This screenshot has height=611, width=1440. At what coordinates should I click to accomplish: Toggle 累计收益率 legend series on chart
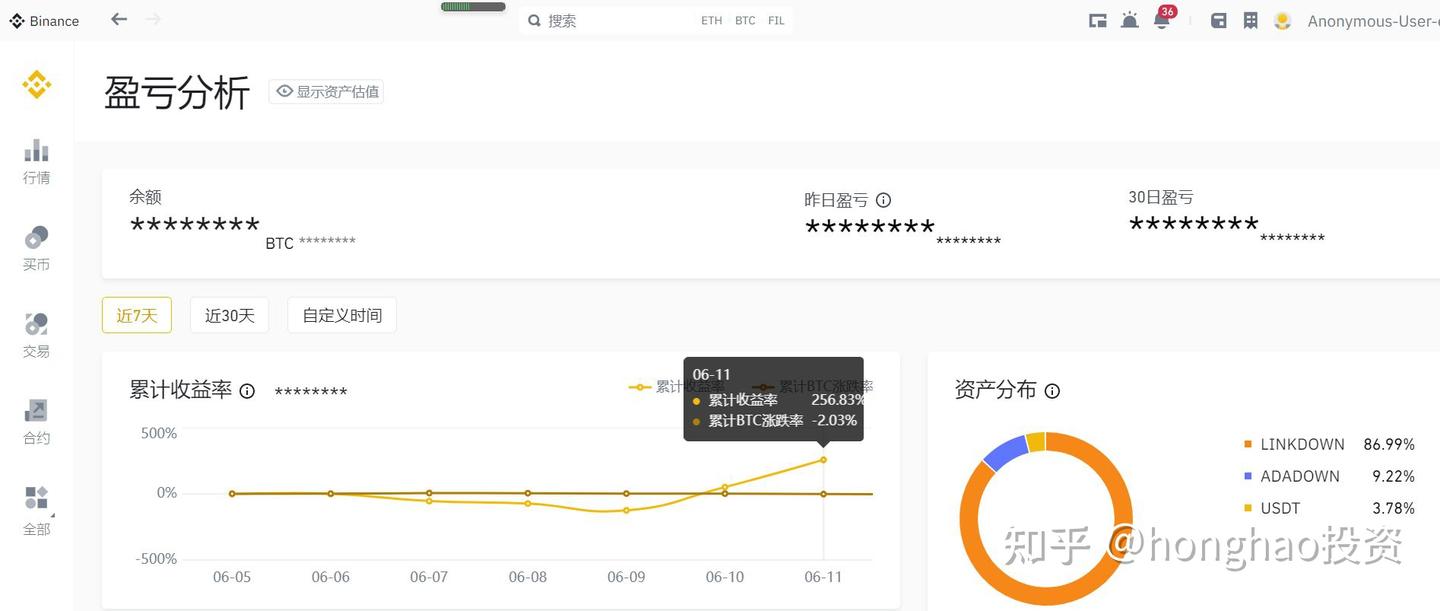coord(640,387)
